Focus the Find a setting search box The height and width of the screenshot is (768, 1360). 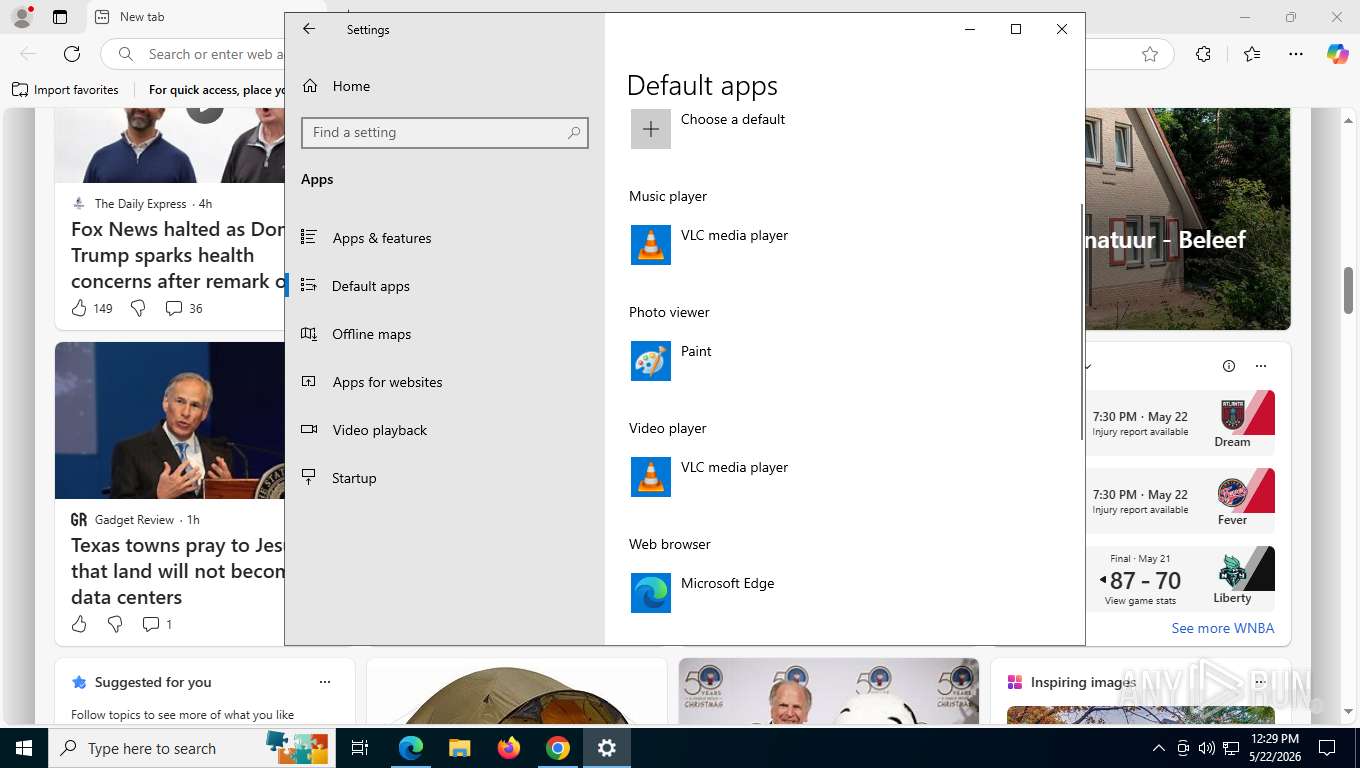(444, 132)
